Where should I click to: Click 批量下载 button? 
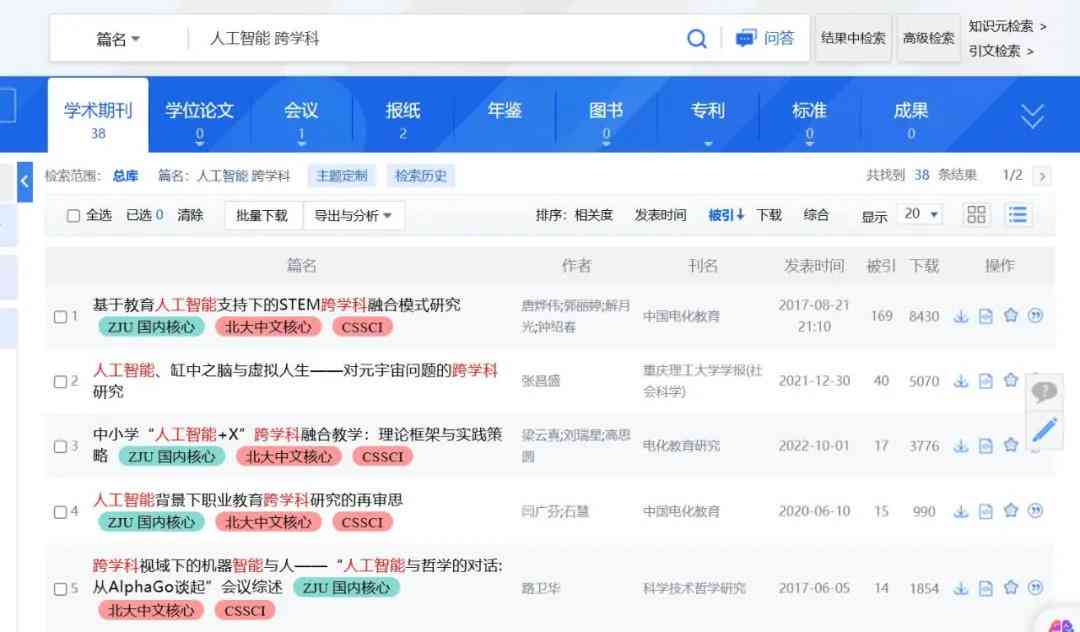[262, 215]
